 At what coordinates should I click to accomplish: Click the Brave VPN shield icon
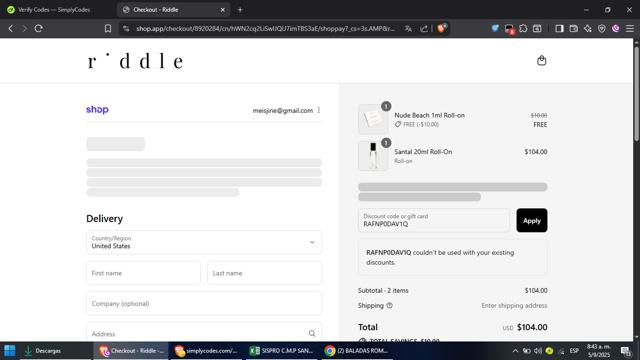602,28
